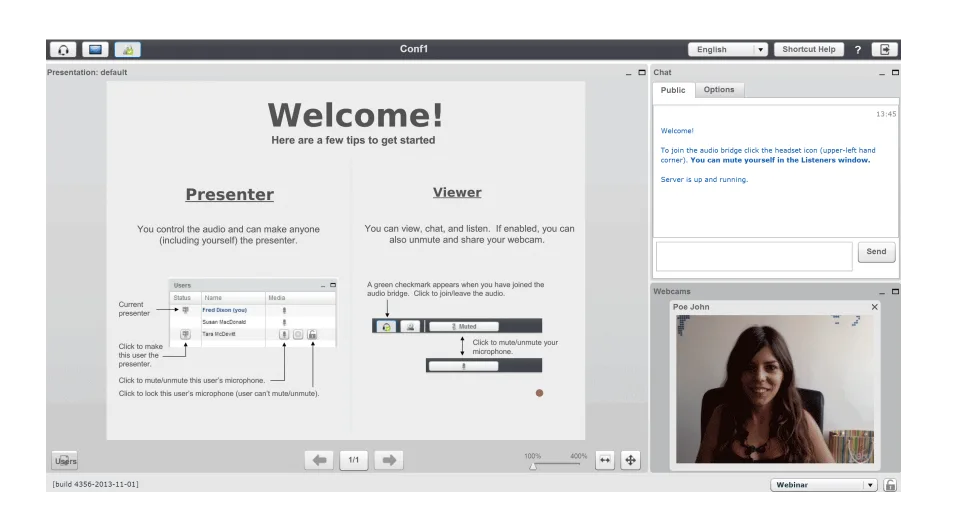The width and height of the screenshot is (960, 530).
Task: Focus the chat message input field
Action: (754, 256)
